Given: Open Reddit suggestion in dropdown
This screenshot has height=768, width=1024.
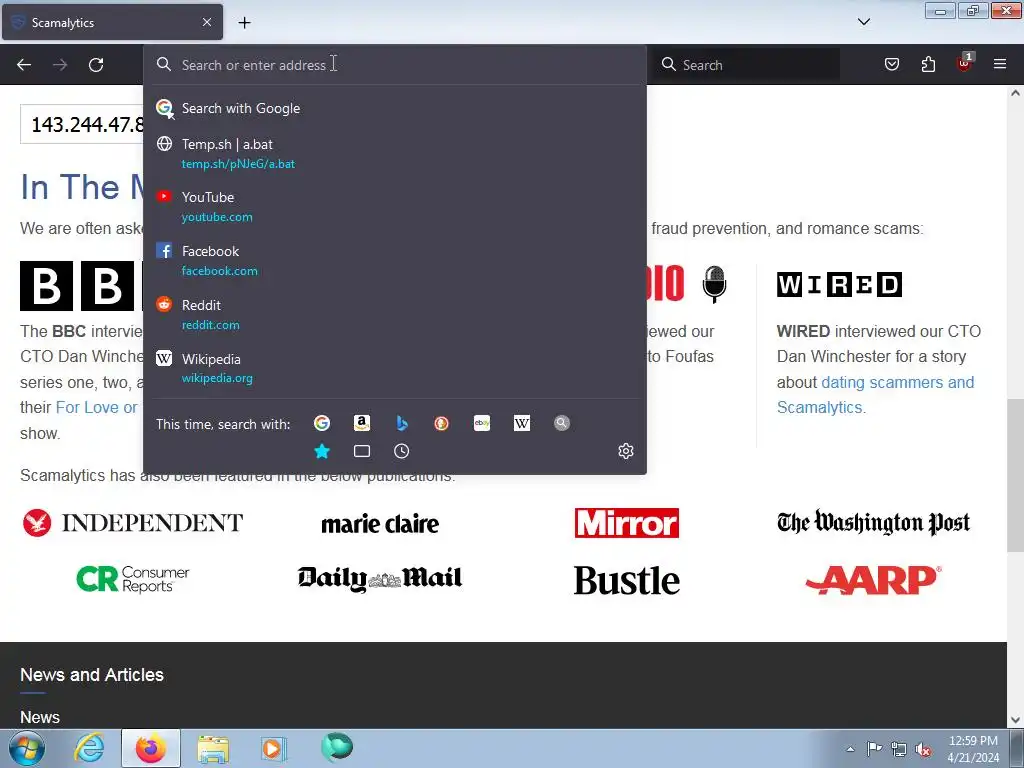Looking at the screenshot, I should (x=395, y=315).
